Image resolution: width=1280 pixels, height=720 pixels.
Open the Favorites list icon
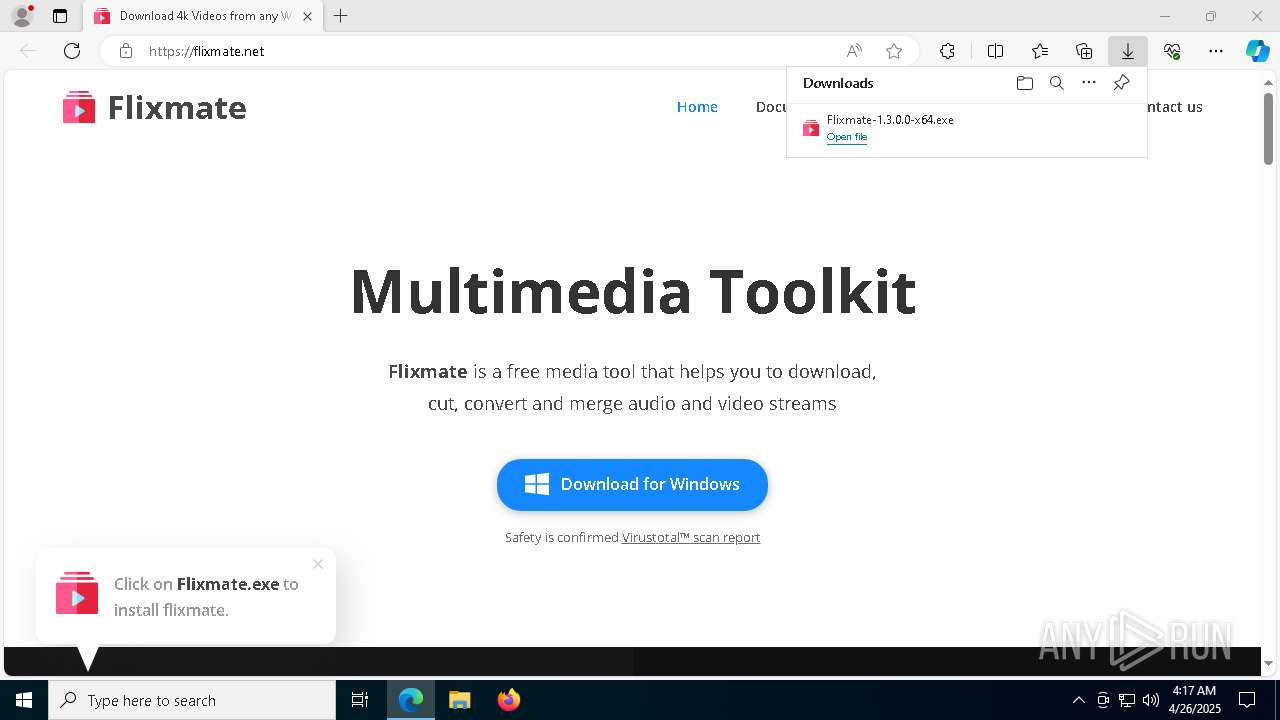[x=1040, y=51]
